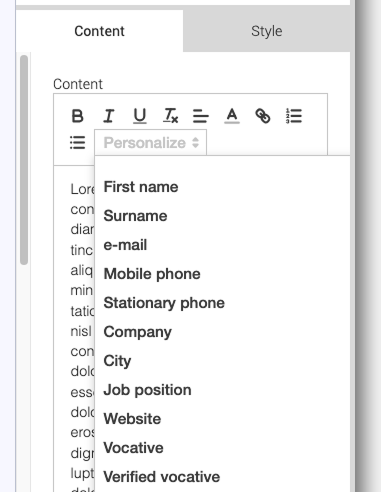The image size is (381, 492).
Task: Create a numbered list
Action: [294, 116]
